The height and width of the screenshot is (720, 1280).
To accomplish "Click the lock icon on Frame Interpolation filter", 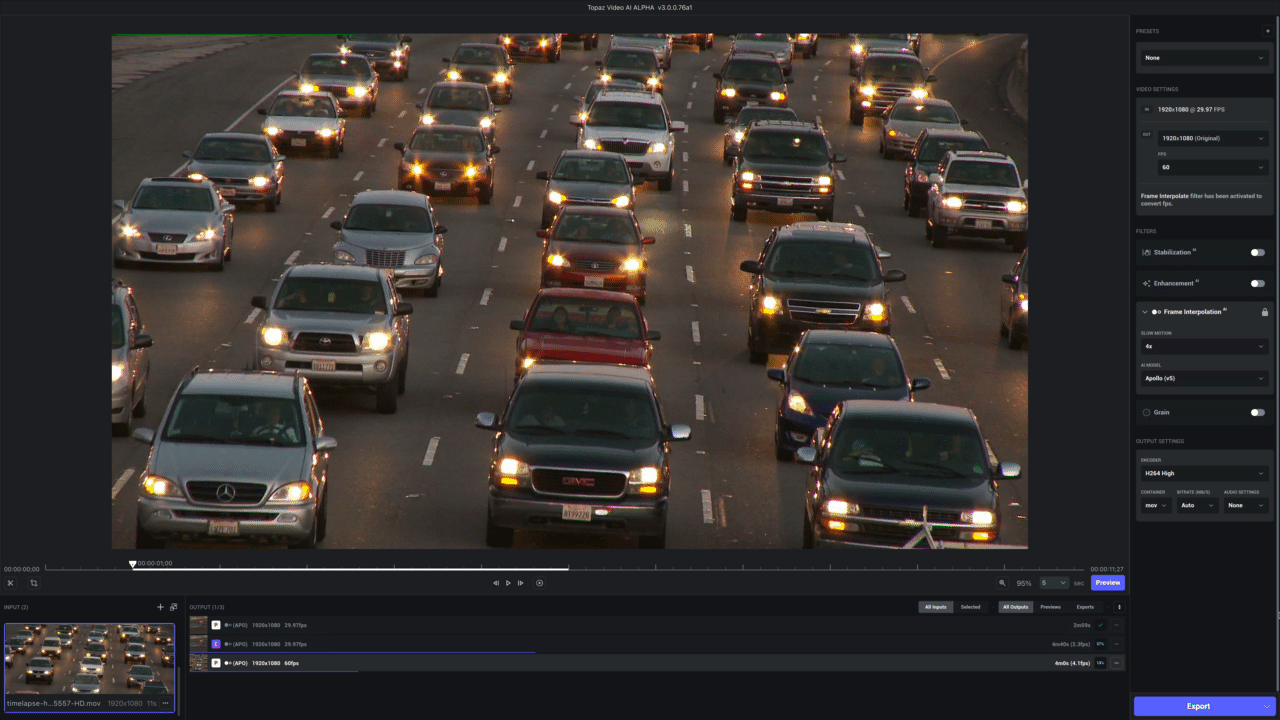I will point(1266,311).
